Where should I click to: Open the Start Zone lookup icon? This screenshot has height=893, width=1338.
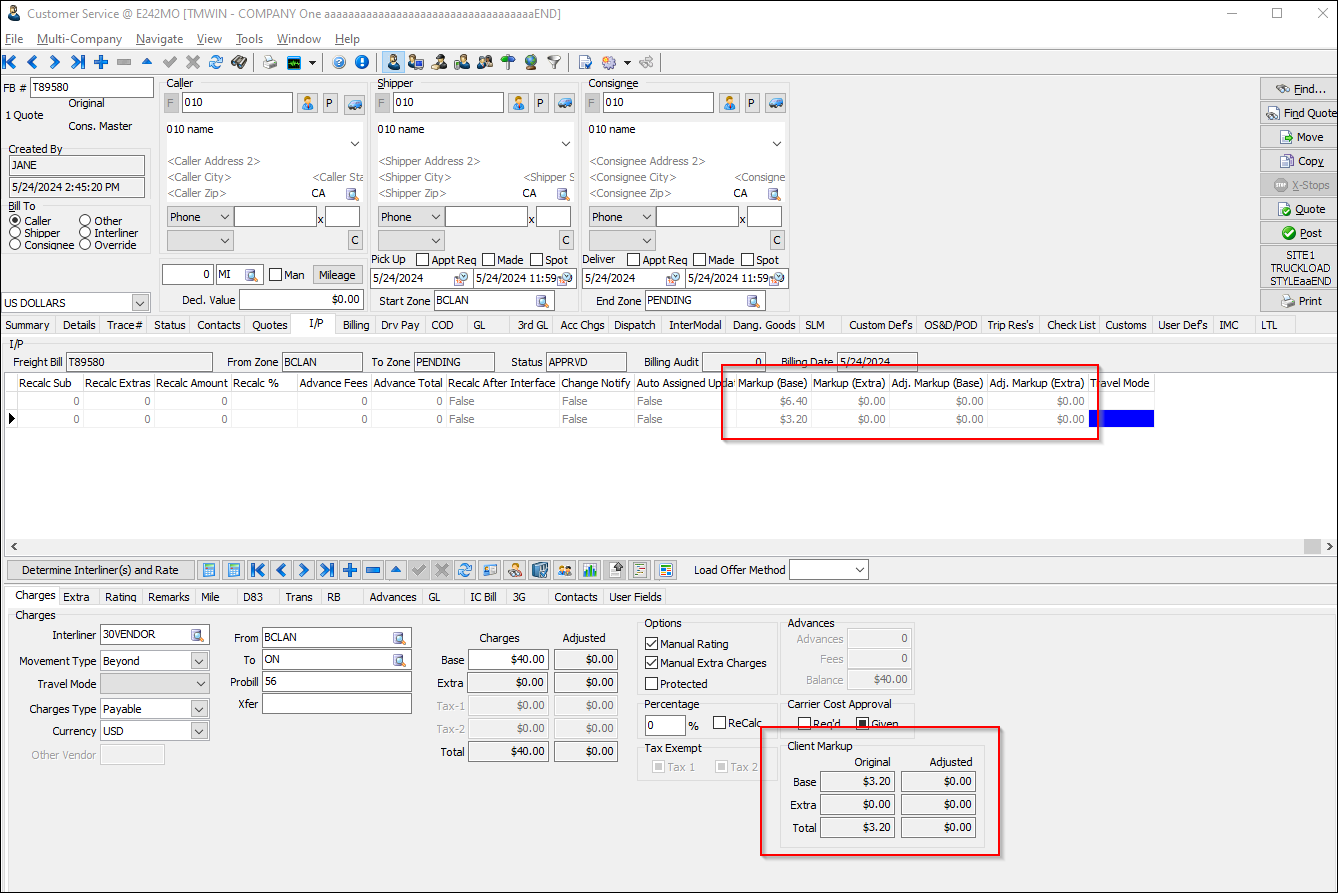coord(542,300)
